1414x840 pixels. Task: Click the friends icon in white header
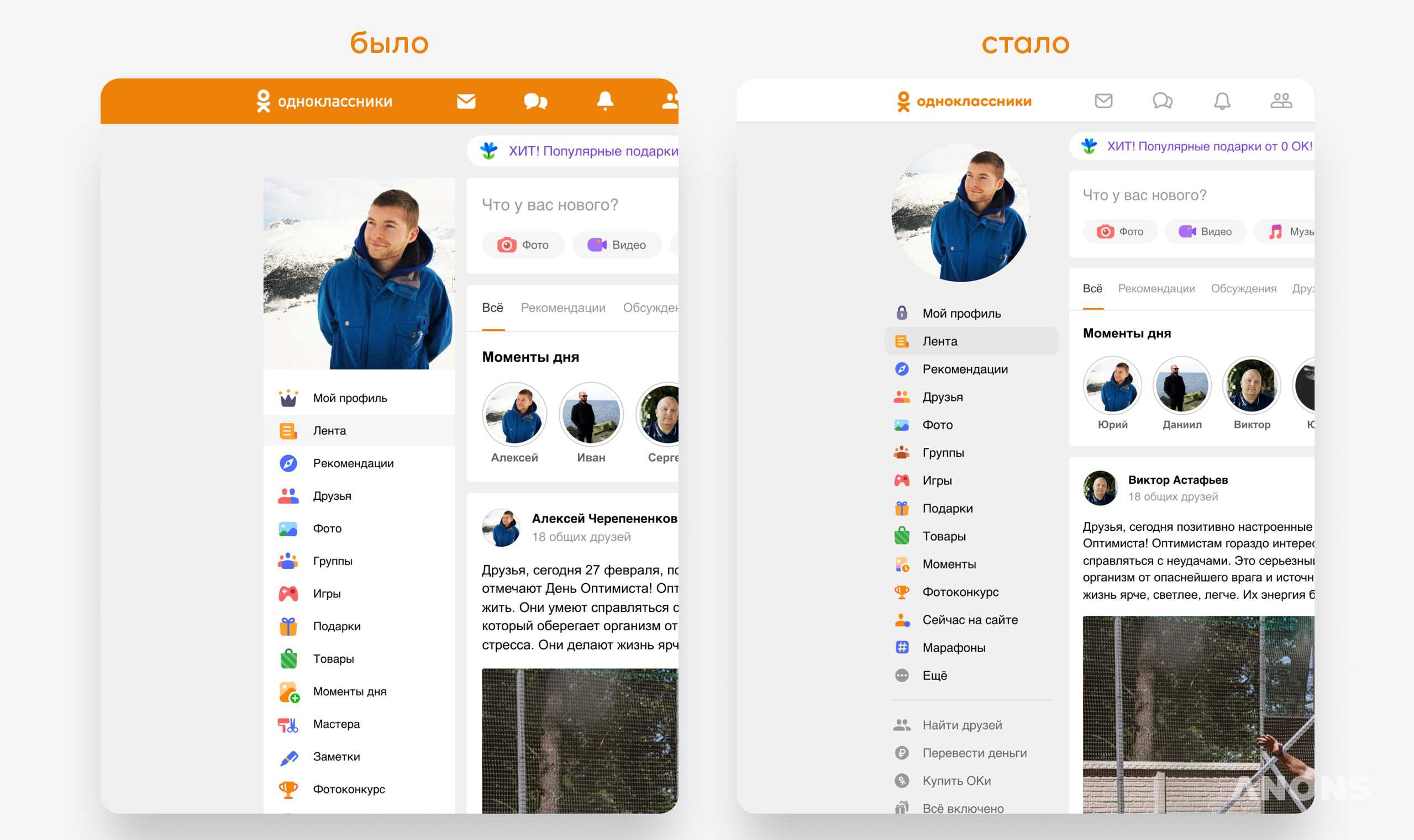[1281, 101]
